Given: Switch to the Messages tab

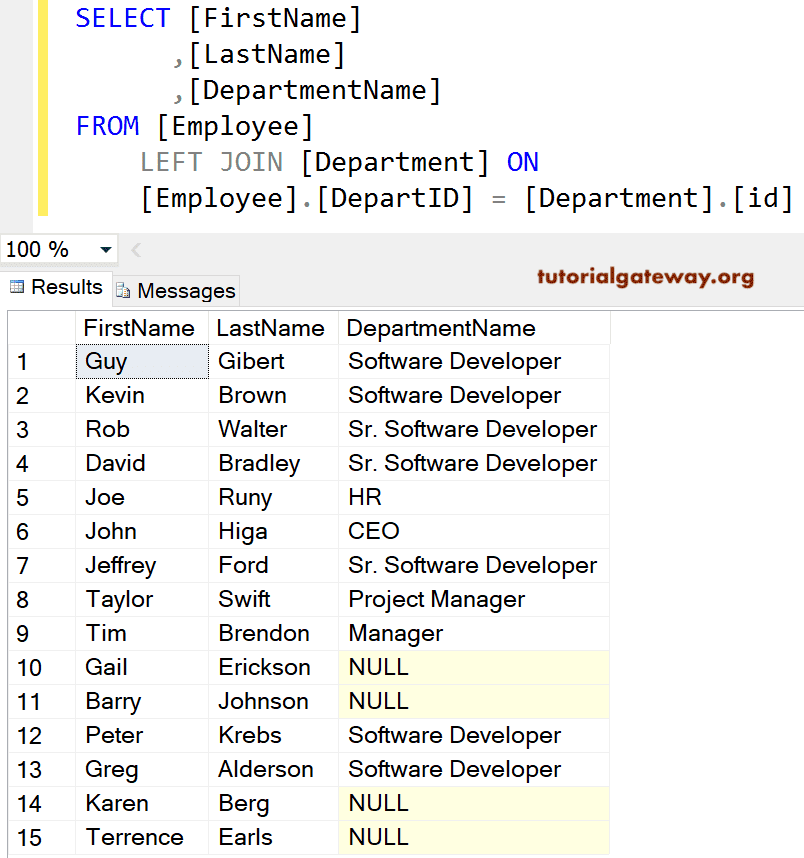Looking at the screenshot, I should point(176,291).
